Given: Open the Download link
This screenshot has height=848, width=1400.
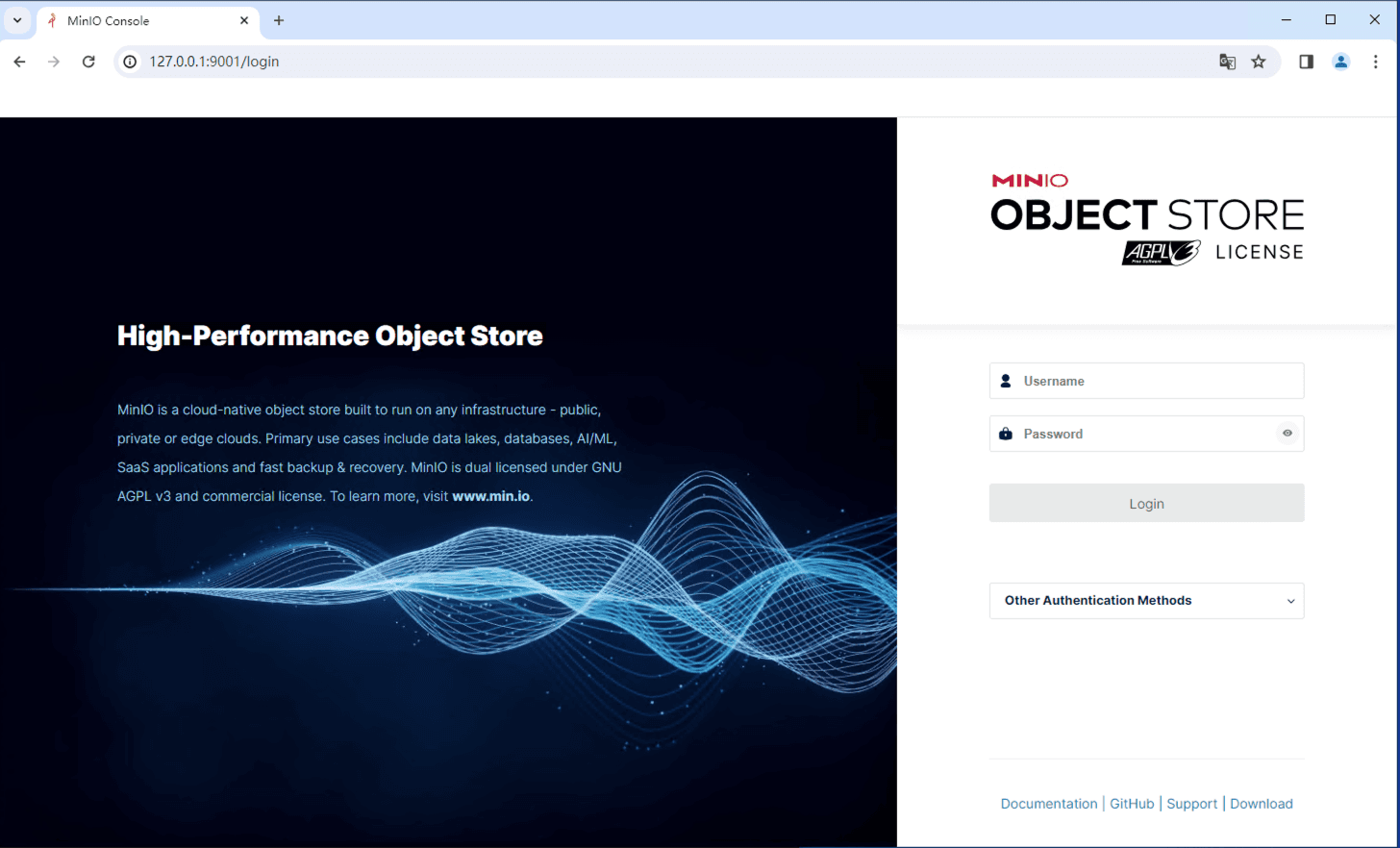Looking at the screenshot, I should pyautogui.click(x=1261, y=804).
